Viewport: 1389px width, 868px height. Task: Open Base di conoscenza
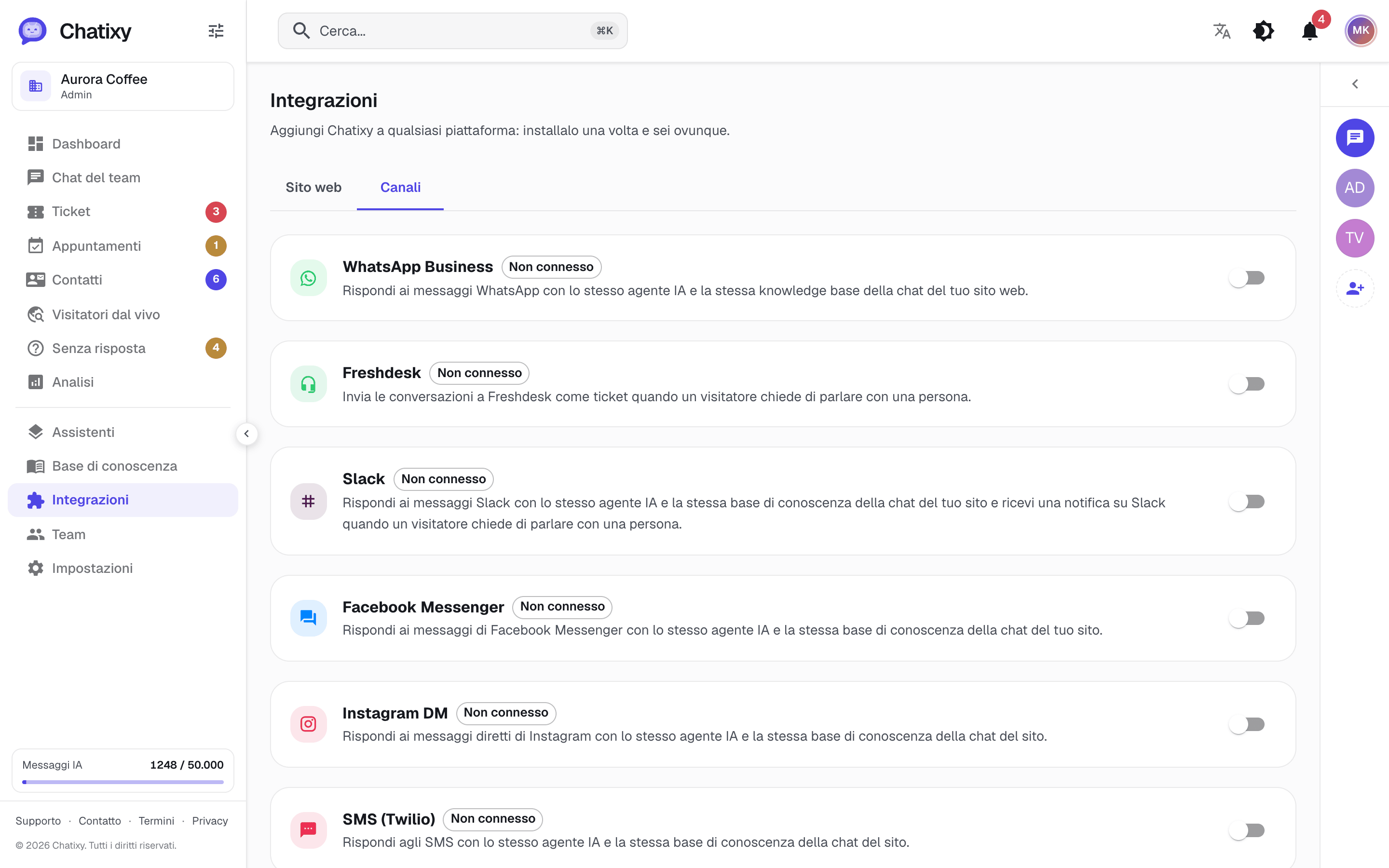[x=123, y=465]
